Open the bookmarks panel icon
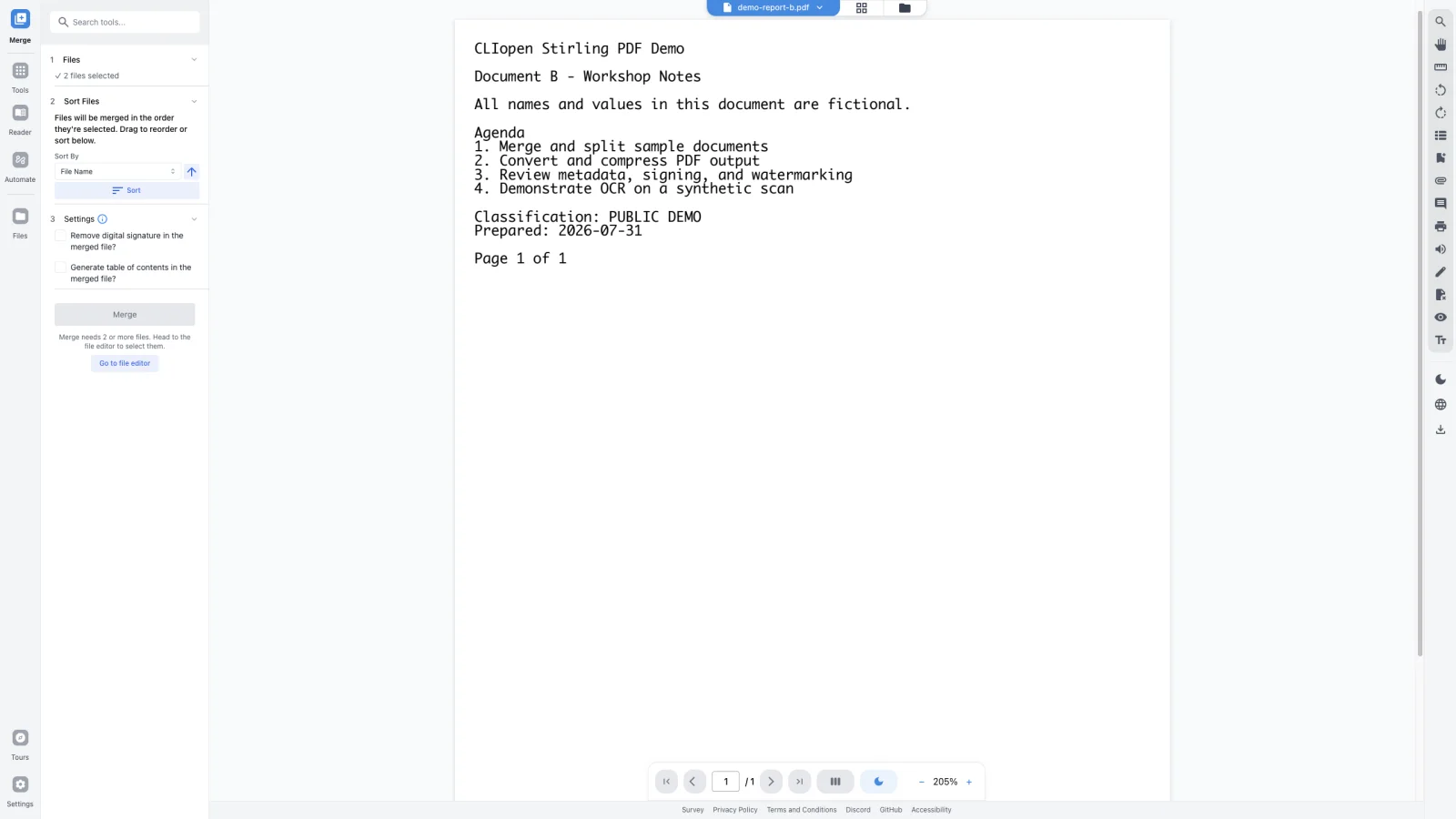The width and height of the screenshot is (1456, 819). click(1441, 158)
